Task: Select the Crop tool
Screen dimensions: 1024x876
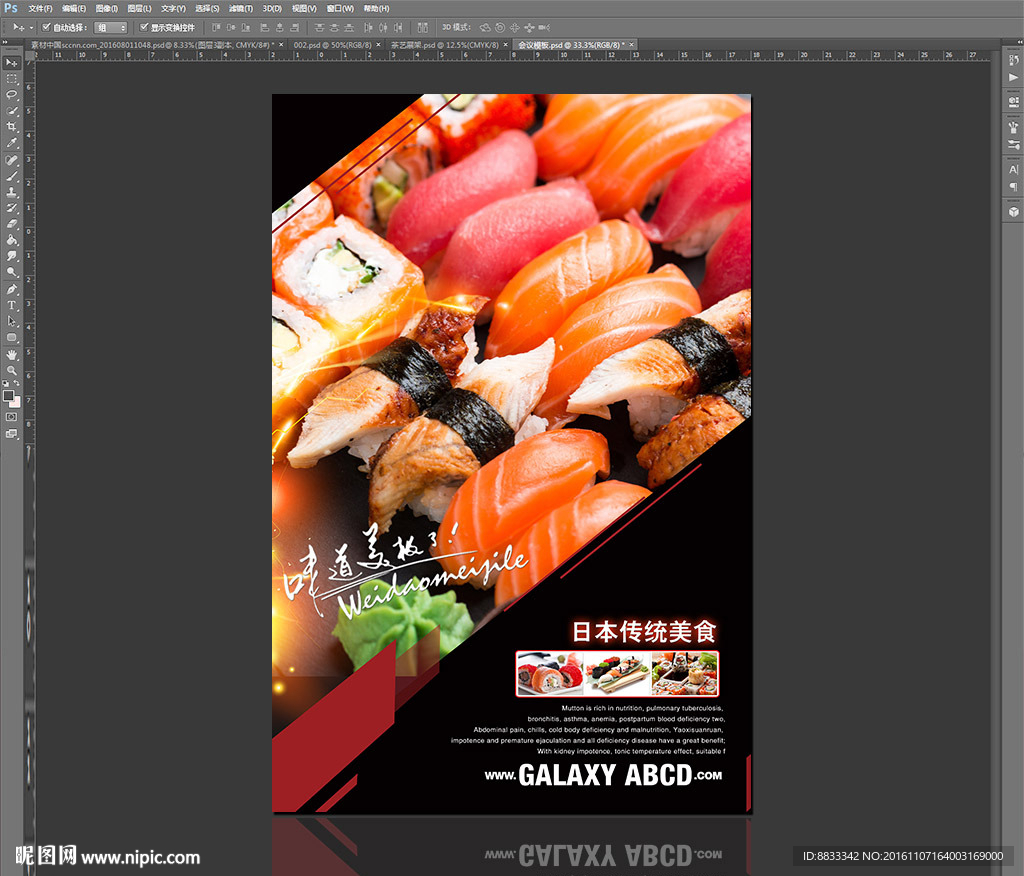Action: pos(12,127)
